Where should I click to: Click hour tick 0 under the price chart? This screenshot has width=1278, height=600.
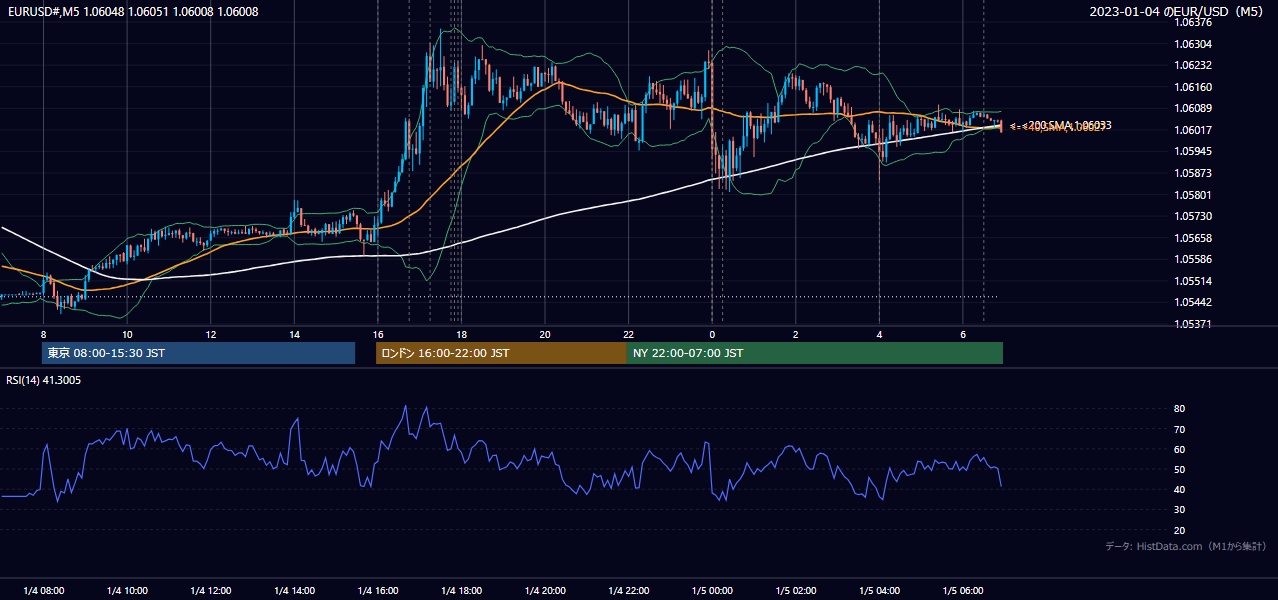click(711, 334)
